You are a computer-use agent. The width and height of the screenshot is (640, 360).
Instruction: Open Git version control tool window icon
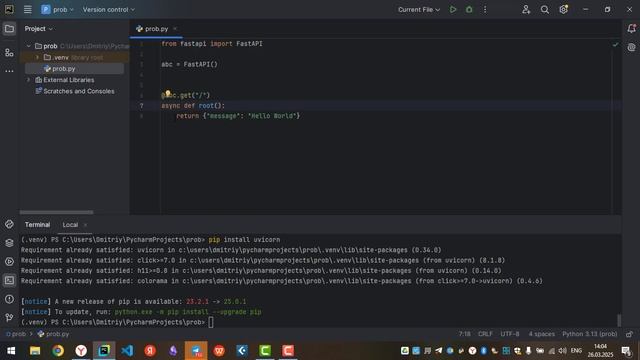tap(9, 318)
